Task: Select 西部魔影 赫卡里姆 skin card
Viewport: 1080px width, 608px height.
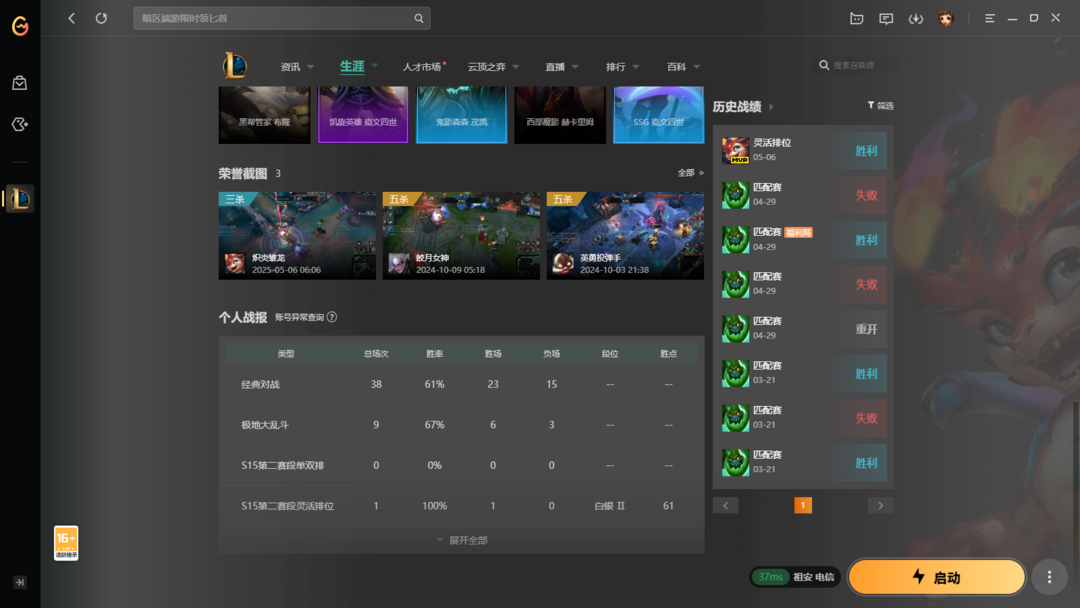Action: point(560,114)
